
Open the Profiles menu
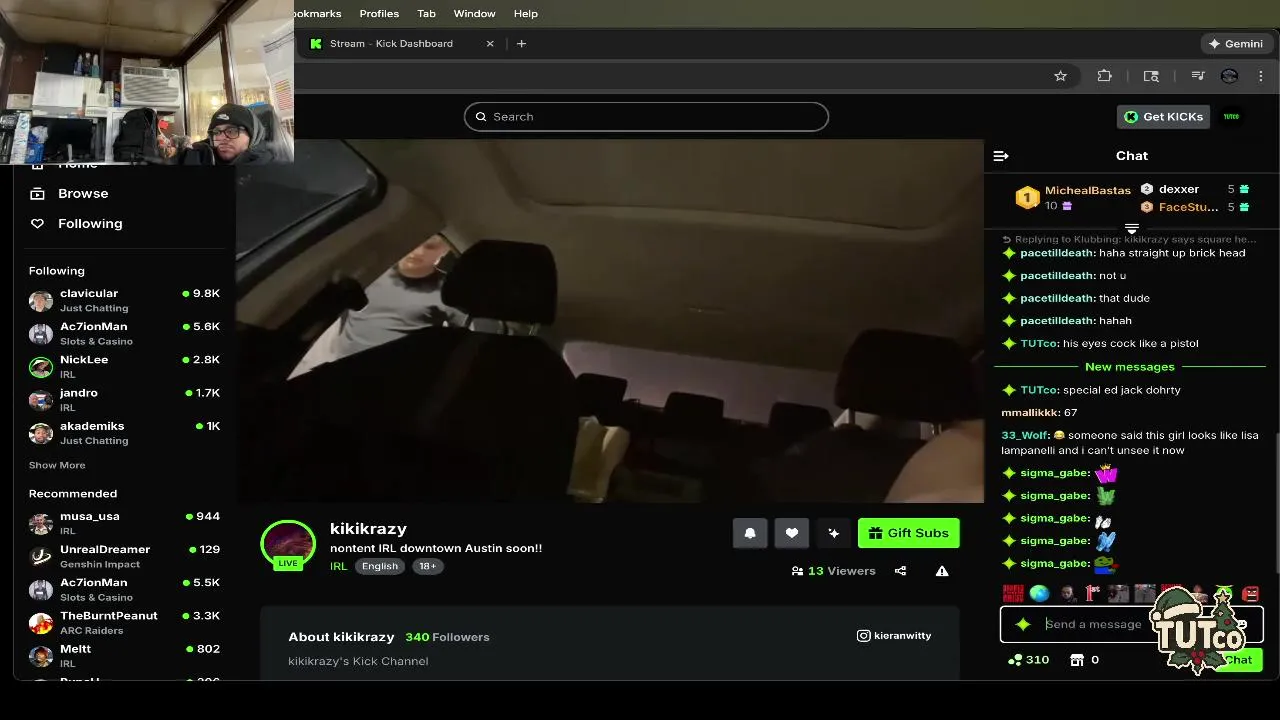tap(379, 14)
